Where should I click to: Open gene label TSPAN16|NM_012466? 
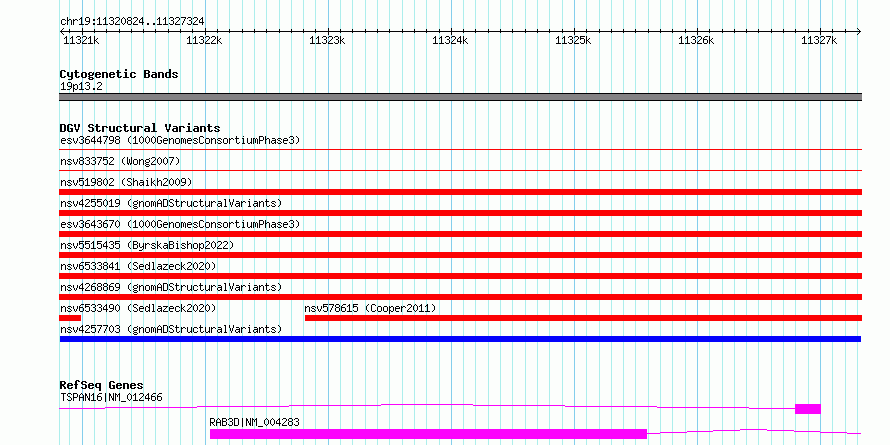point(111,397)
